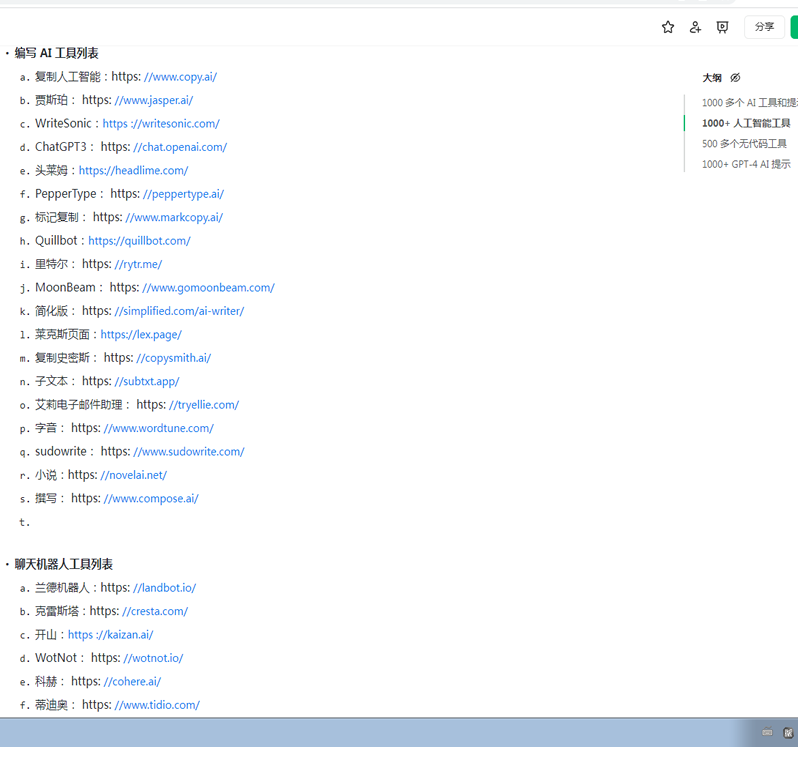This screenshot has height=758, width=798.
Task: Open the peppertype.ai link
Action: pyautogui.click(x=184, y=194)
